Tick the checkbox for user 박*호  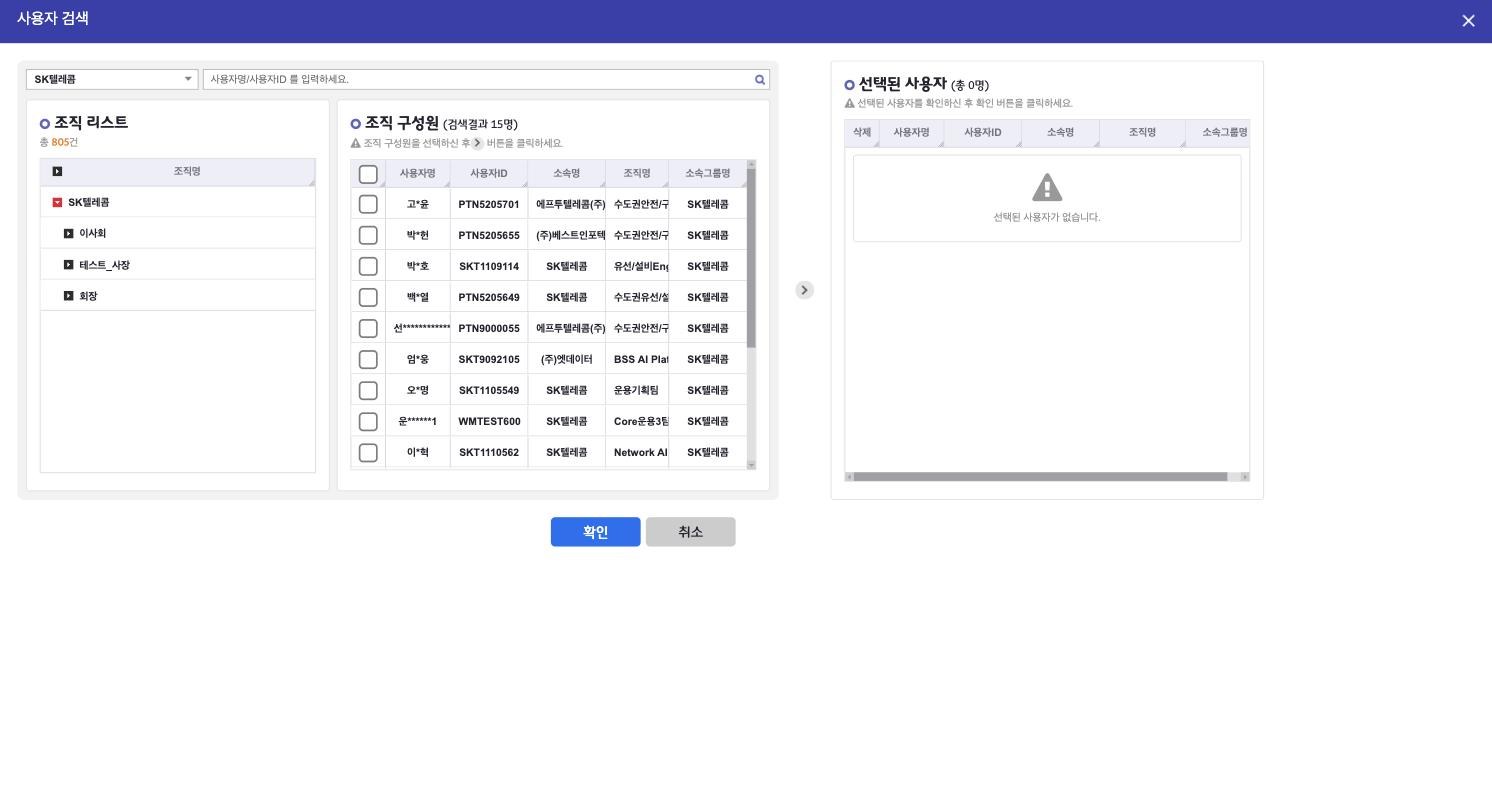[x=368, y=266]
